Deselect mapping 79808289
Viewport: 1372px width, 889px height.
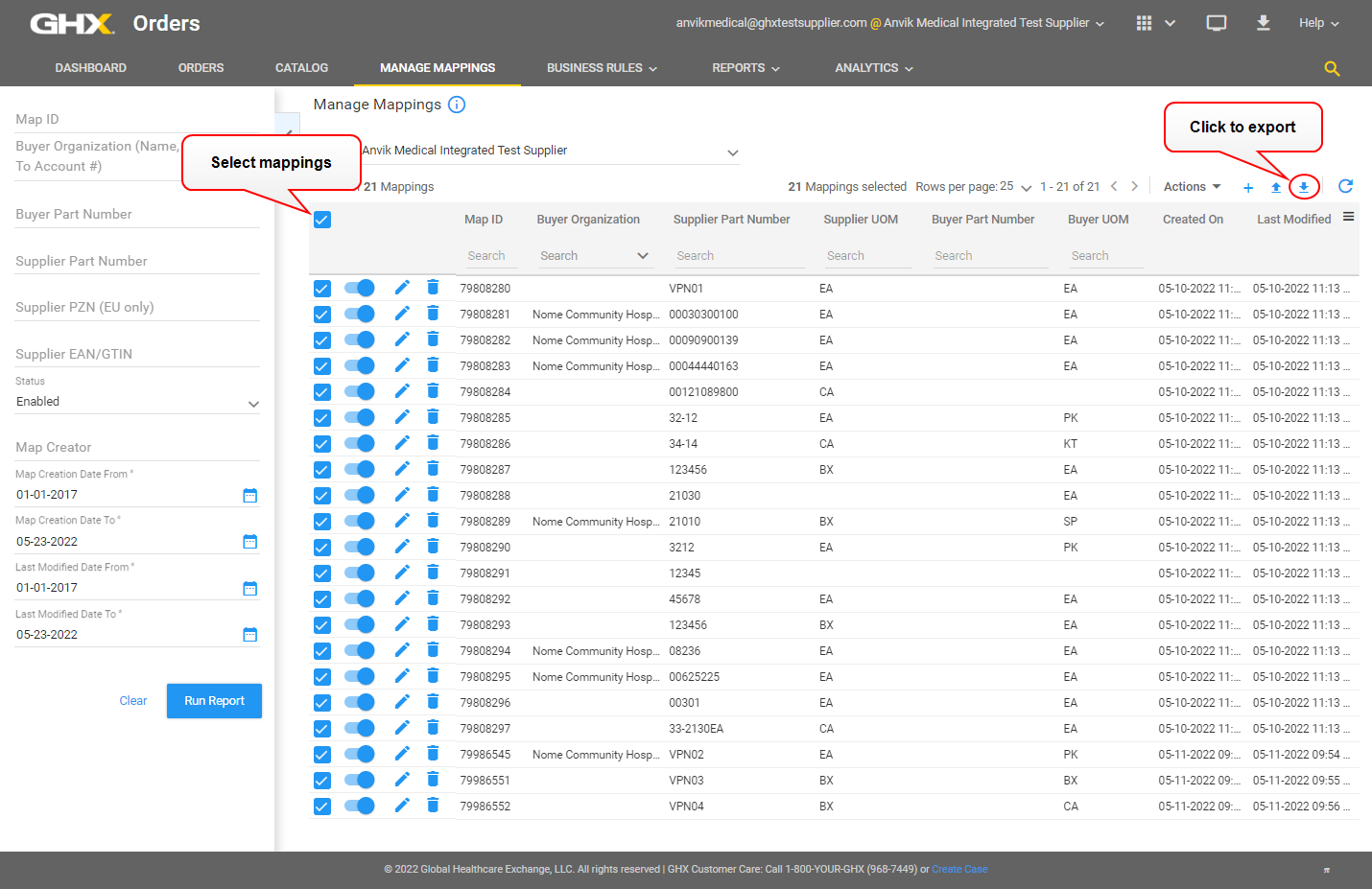(x=322, y=522)
